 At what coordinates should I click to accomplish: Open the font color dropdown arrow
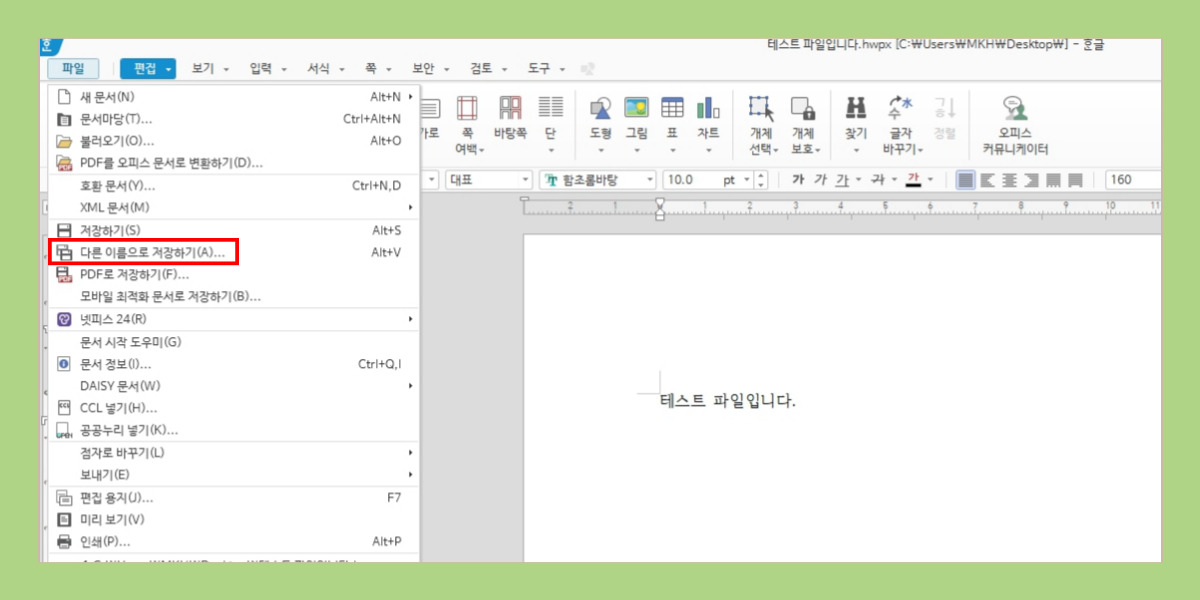930,180
